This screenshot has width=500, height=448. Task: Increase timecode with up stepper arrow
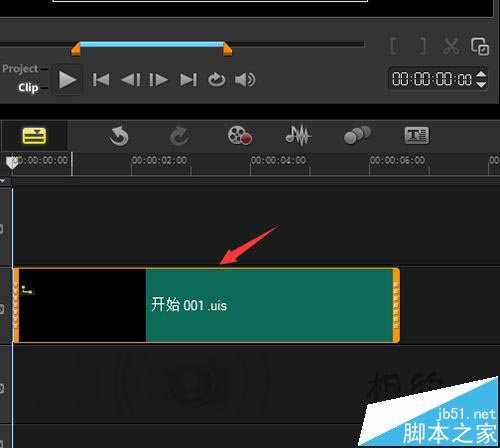tap(481, 74)
